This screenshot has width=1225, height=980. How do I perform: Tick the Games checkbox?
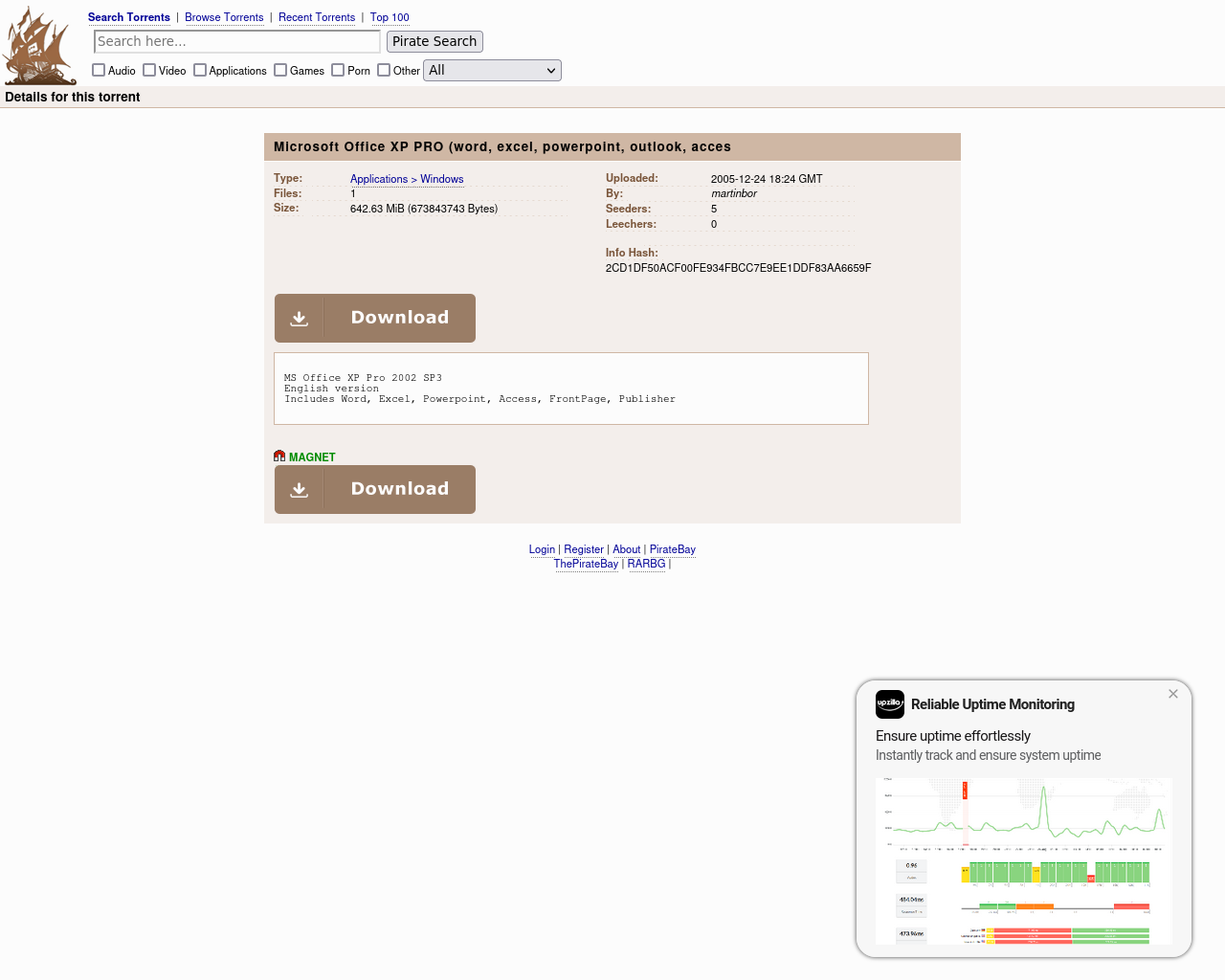pos(280,70)
